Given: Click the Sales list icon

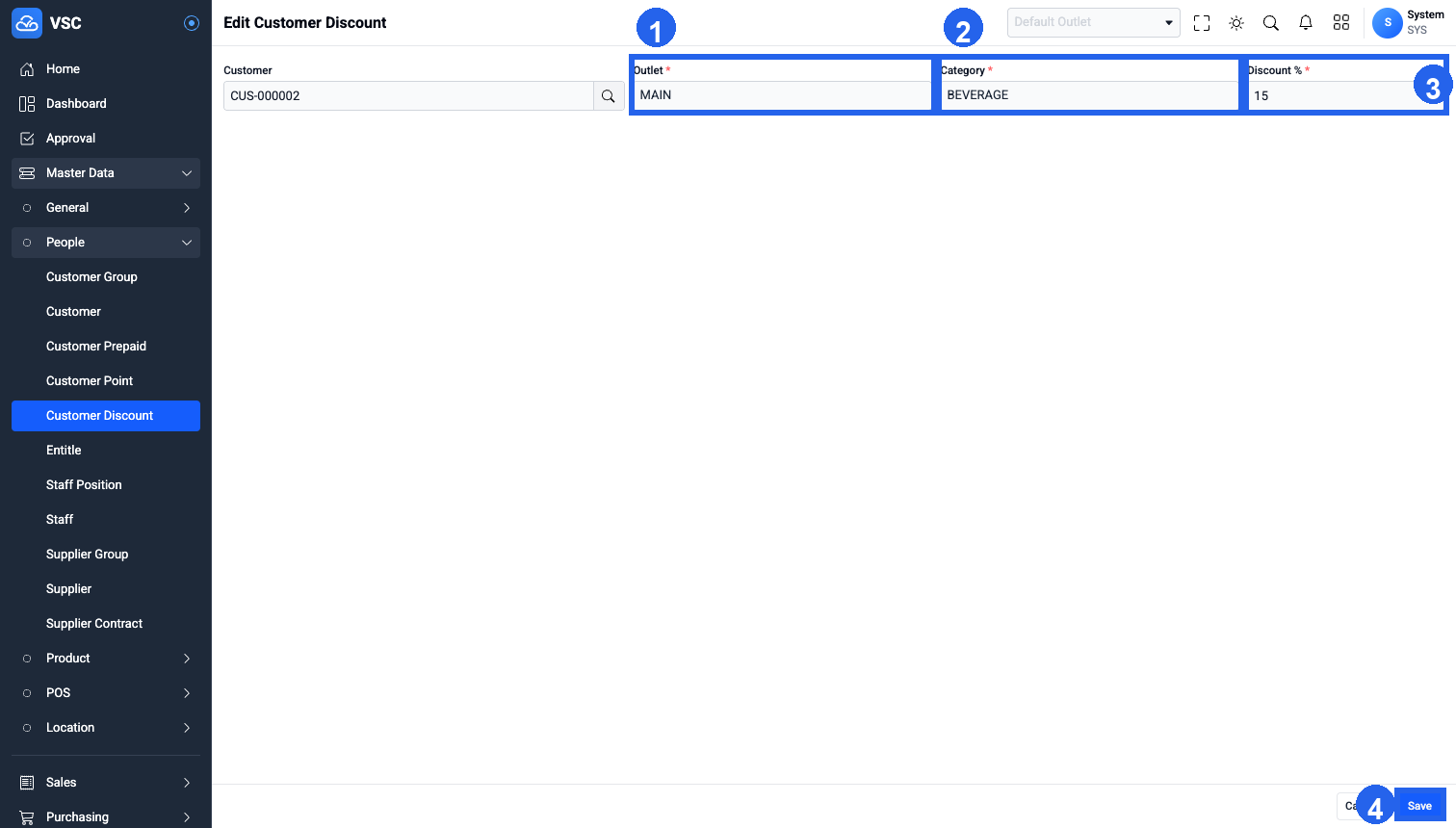Looking at the screenshot, I should (27, 783).
